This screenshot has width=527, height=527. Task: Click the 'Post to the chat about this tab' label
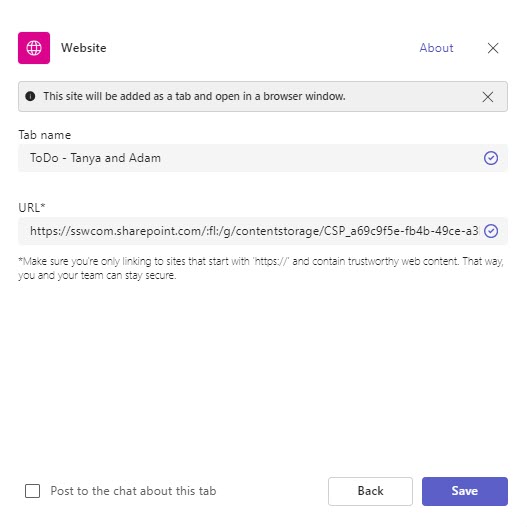tap(133, 491)
